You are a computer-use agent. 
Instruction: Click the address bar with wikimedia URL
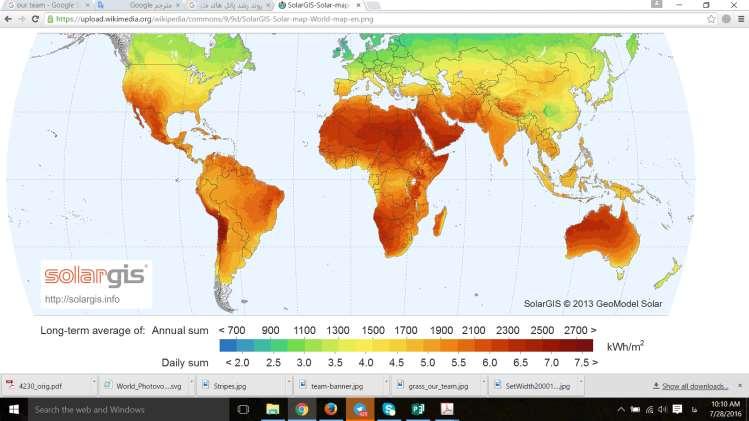point(375,19)
